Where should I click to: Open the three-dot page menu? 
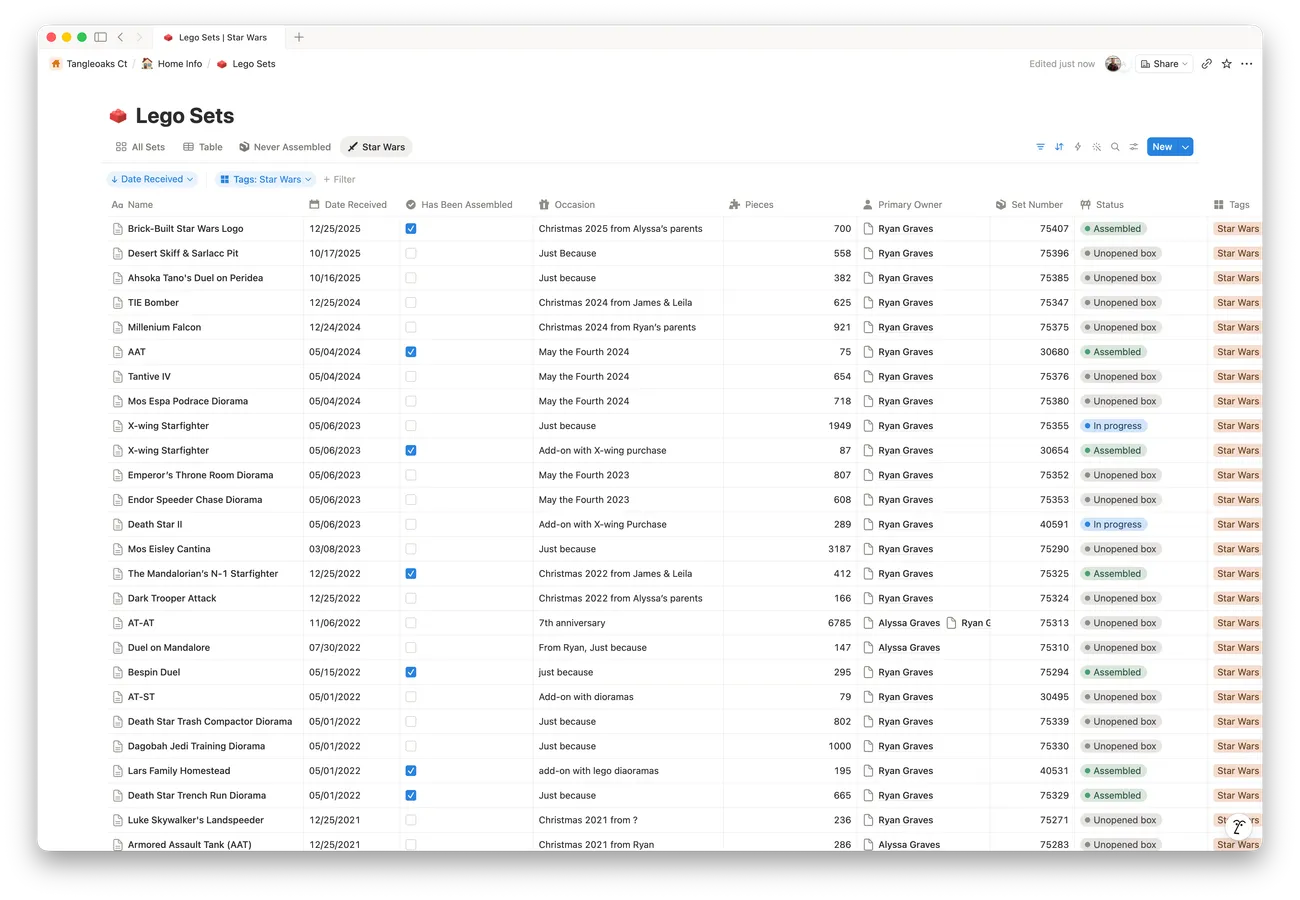[1246, 64]
